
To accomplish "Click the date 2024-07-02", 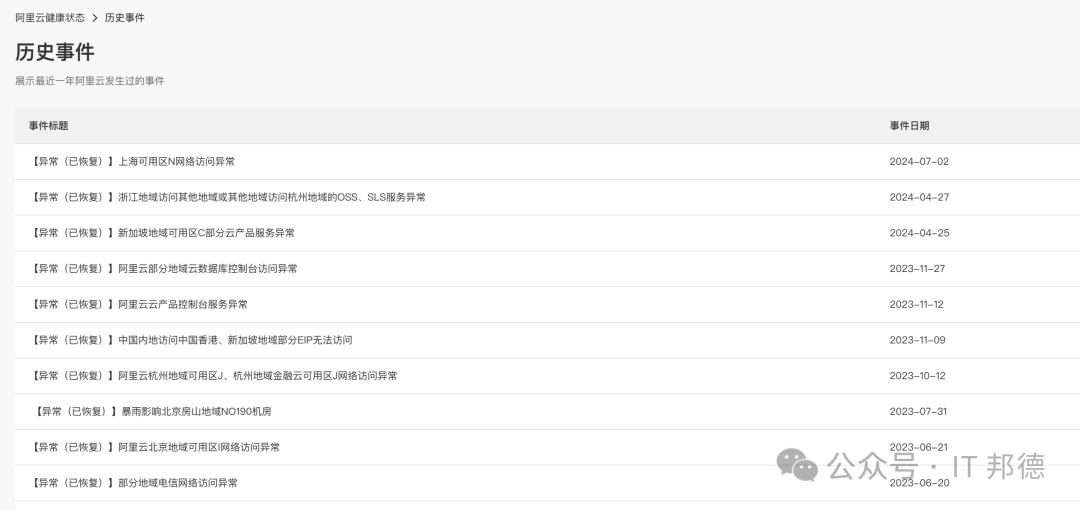I will pos(919,161).
